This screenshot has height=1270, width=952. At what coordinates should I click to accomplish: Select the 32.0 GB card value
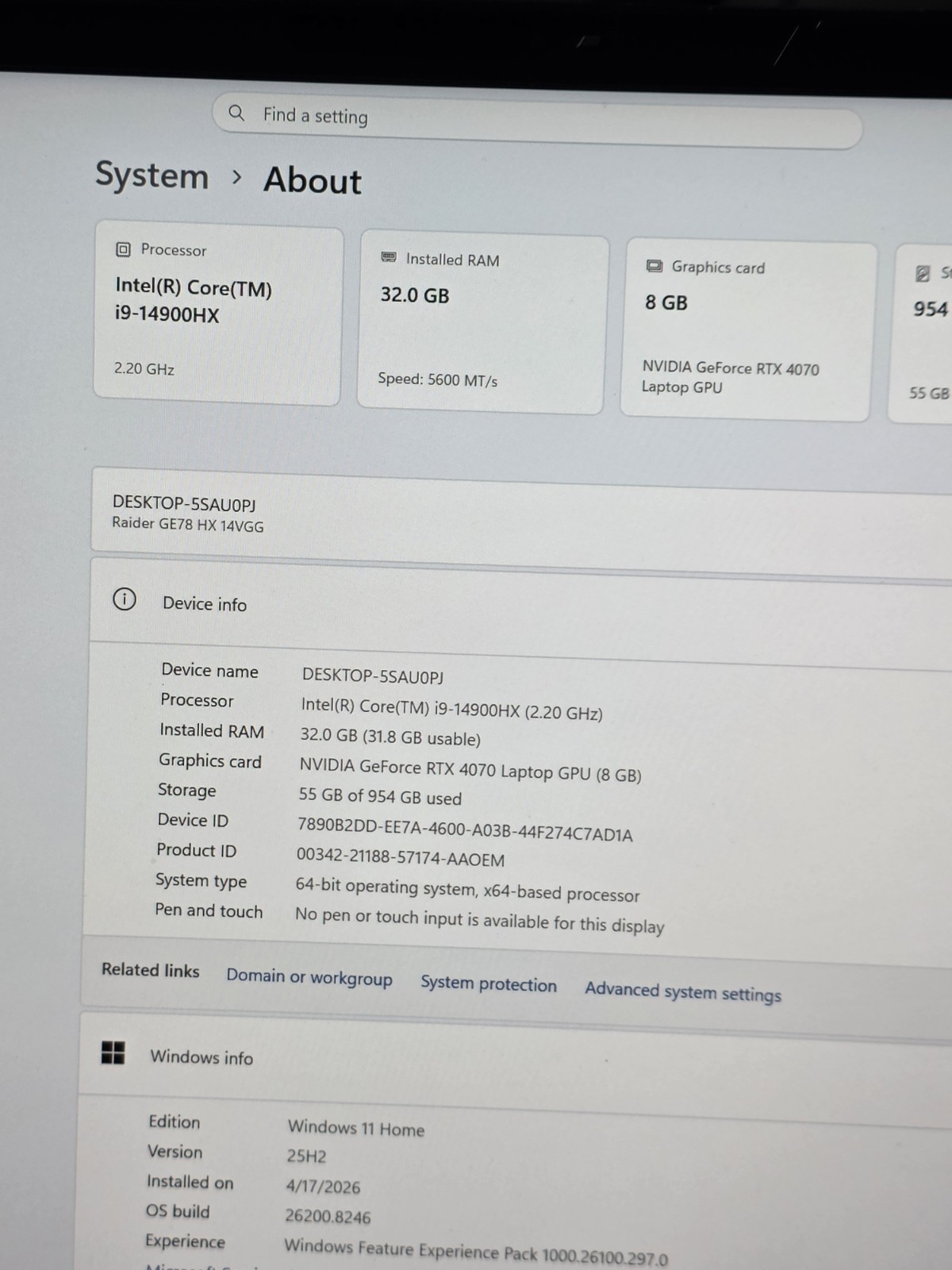click(x=415, y=294)
